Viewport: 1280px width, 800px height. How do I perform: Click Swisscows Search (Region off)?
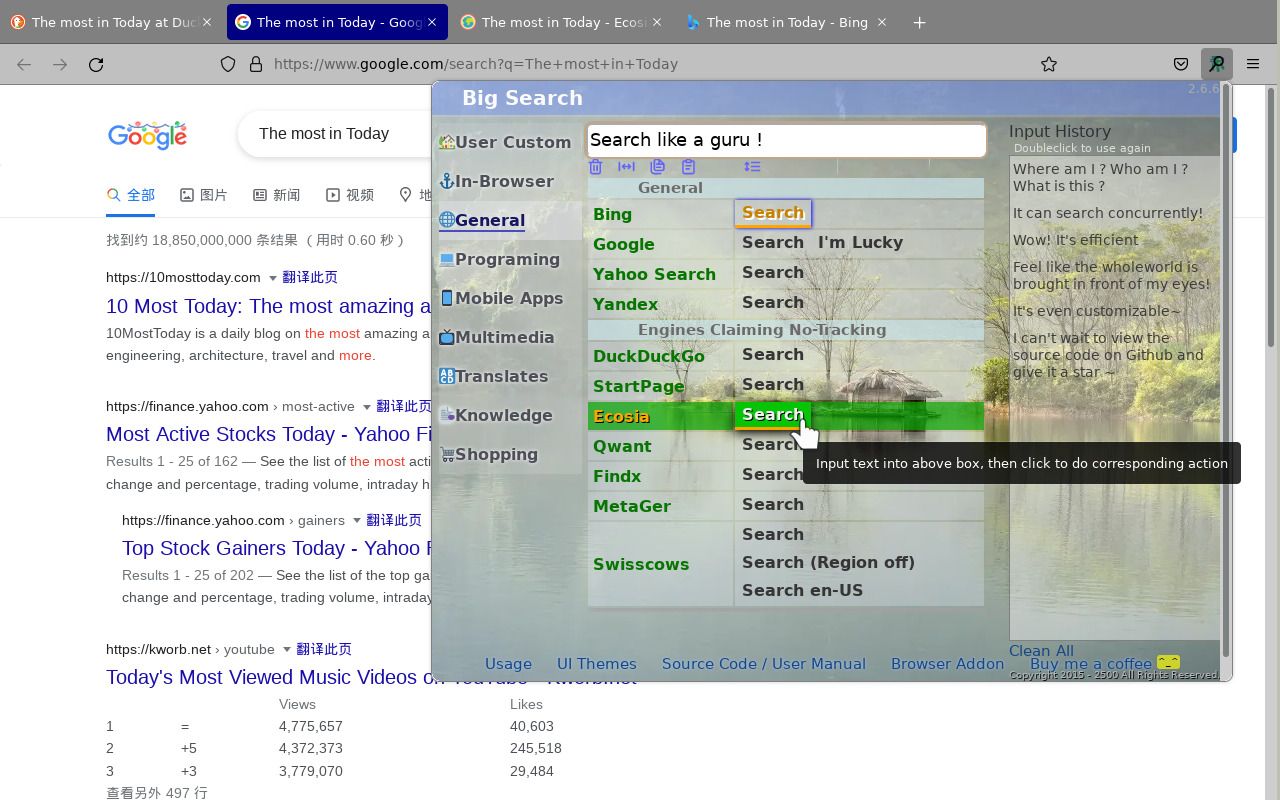click(828, 562)
